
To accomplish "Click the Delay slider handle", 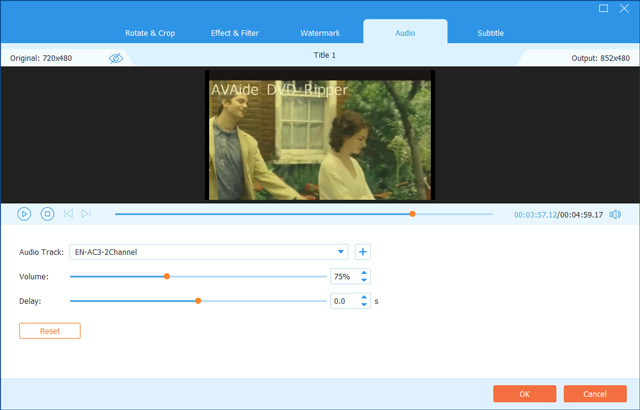I will (198, 301).
